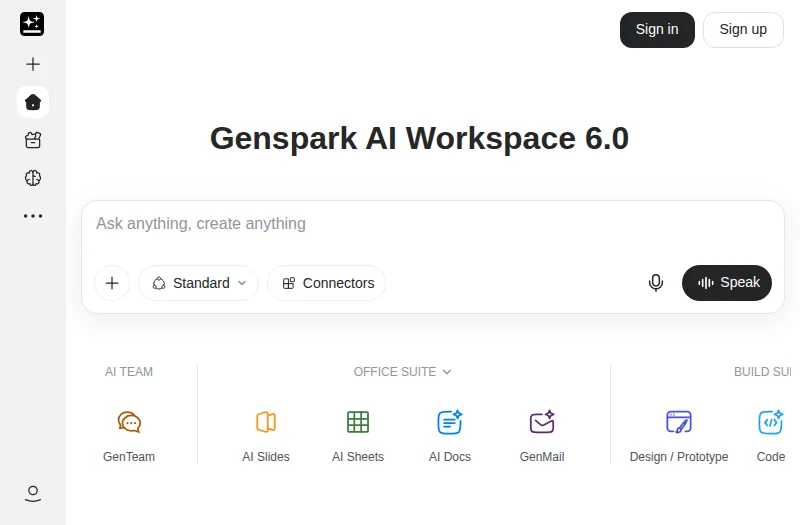Open the Design / Prototype tool icon

pyautogui.click(x=679, y=422)
